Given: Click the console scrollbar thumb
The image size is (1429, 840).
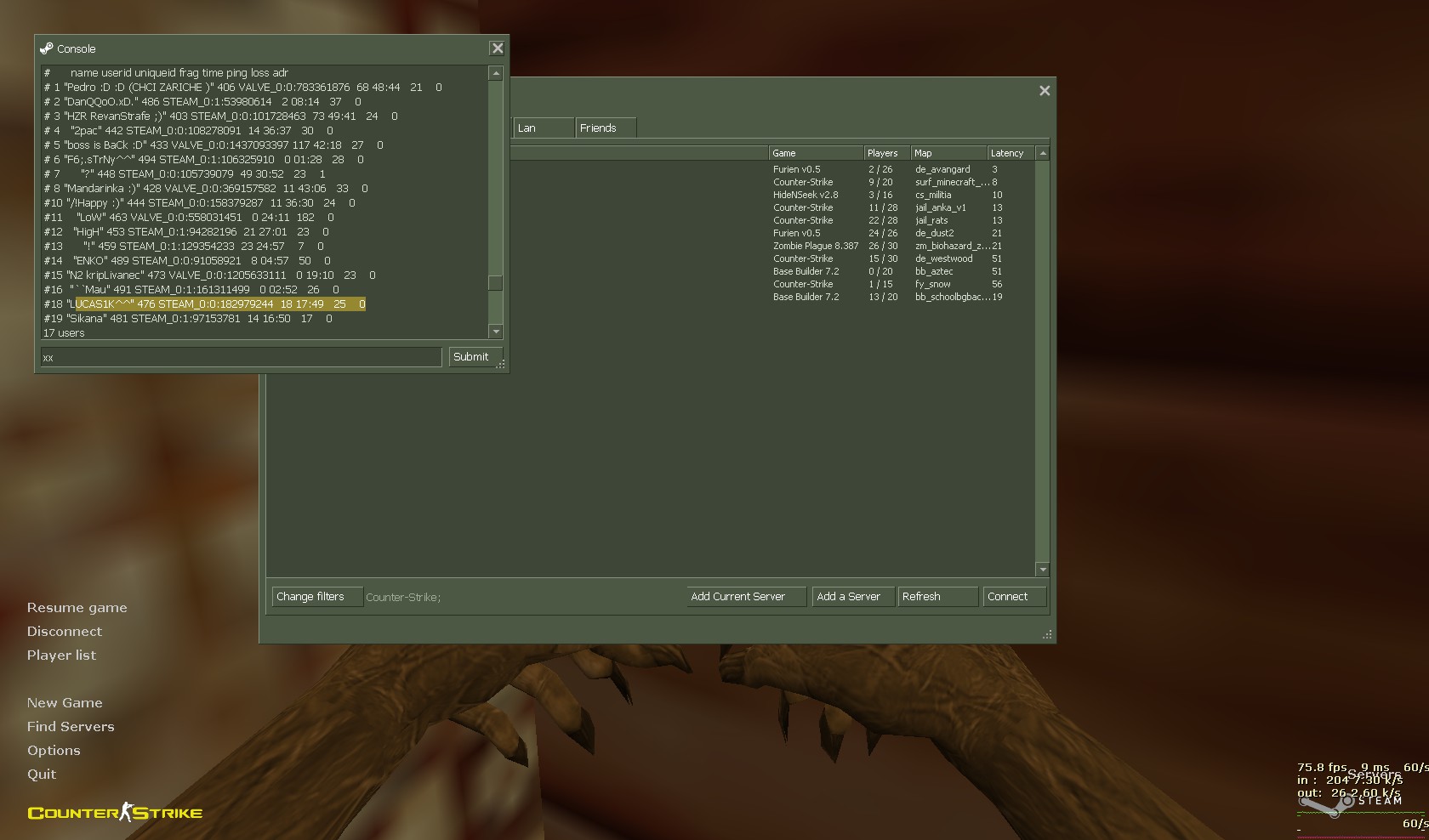Looking at the screenshot, I should (x=496, y=283).
